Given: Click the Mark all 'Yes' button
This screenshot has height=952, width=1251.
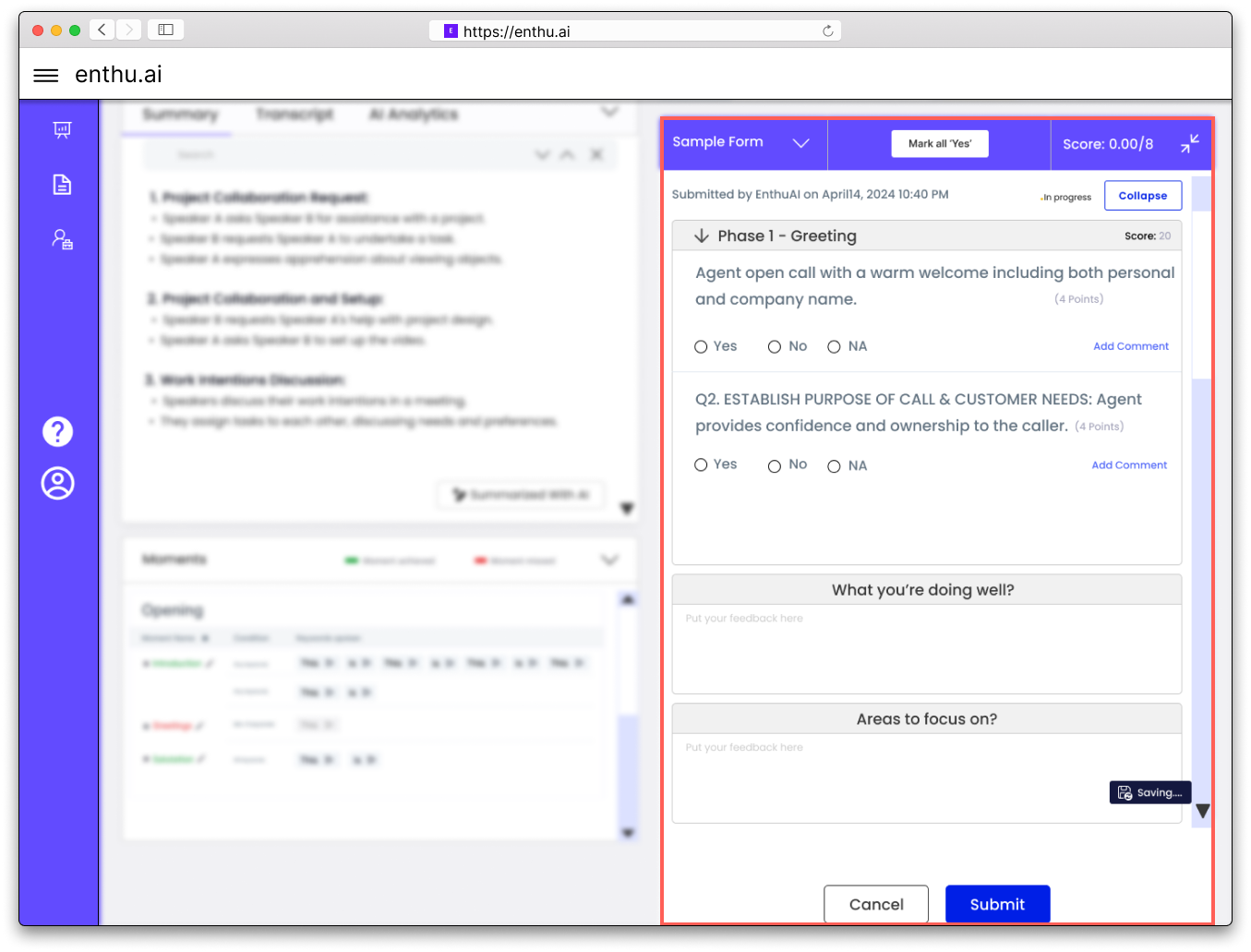Looking at the screenshot, I should [940, 144].
